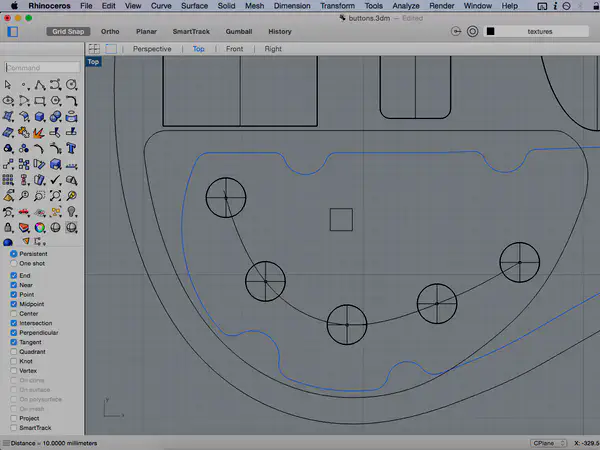Select the One shot radio button

(14, 263)
